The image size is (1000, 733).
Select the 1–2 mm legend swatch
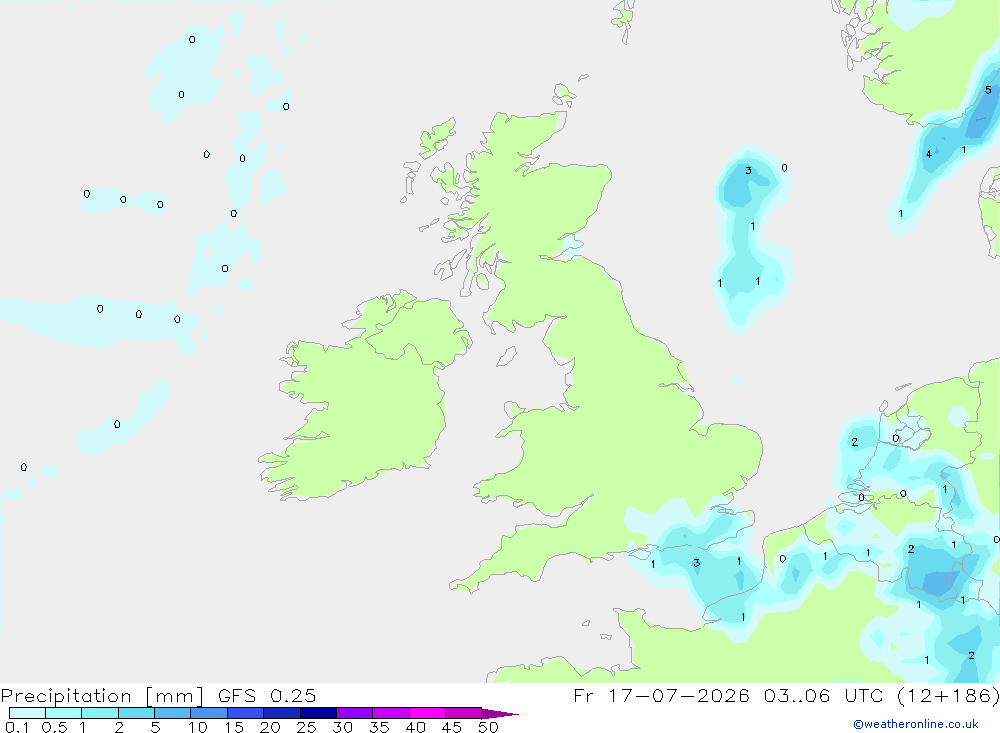[100, 713]
